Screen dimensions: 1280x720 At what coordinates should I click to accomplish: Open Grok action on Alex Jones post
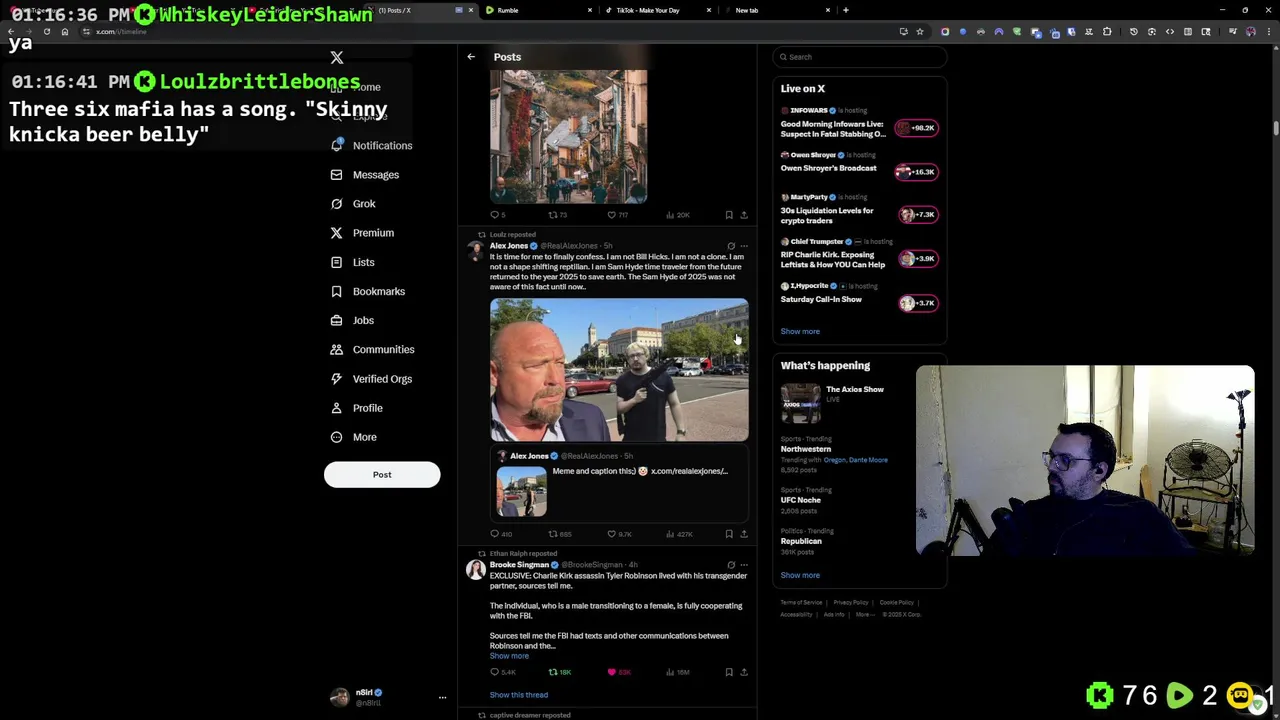coord(731,245)
